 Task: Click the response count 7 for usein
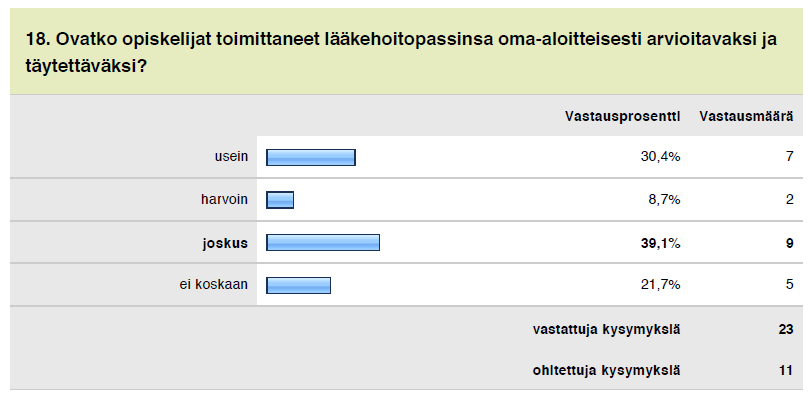pos(789,157)
